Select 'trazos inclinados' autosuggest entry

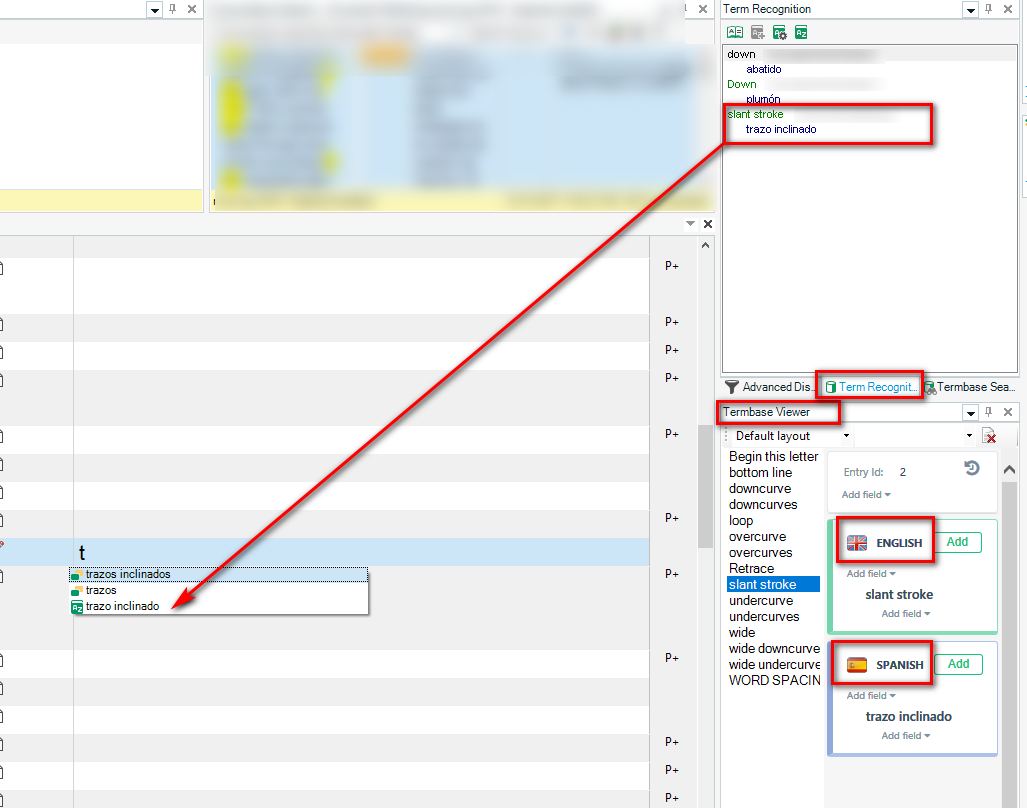(128, 574)
